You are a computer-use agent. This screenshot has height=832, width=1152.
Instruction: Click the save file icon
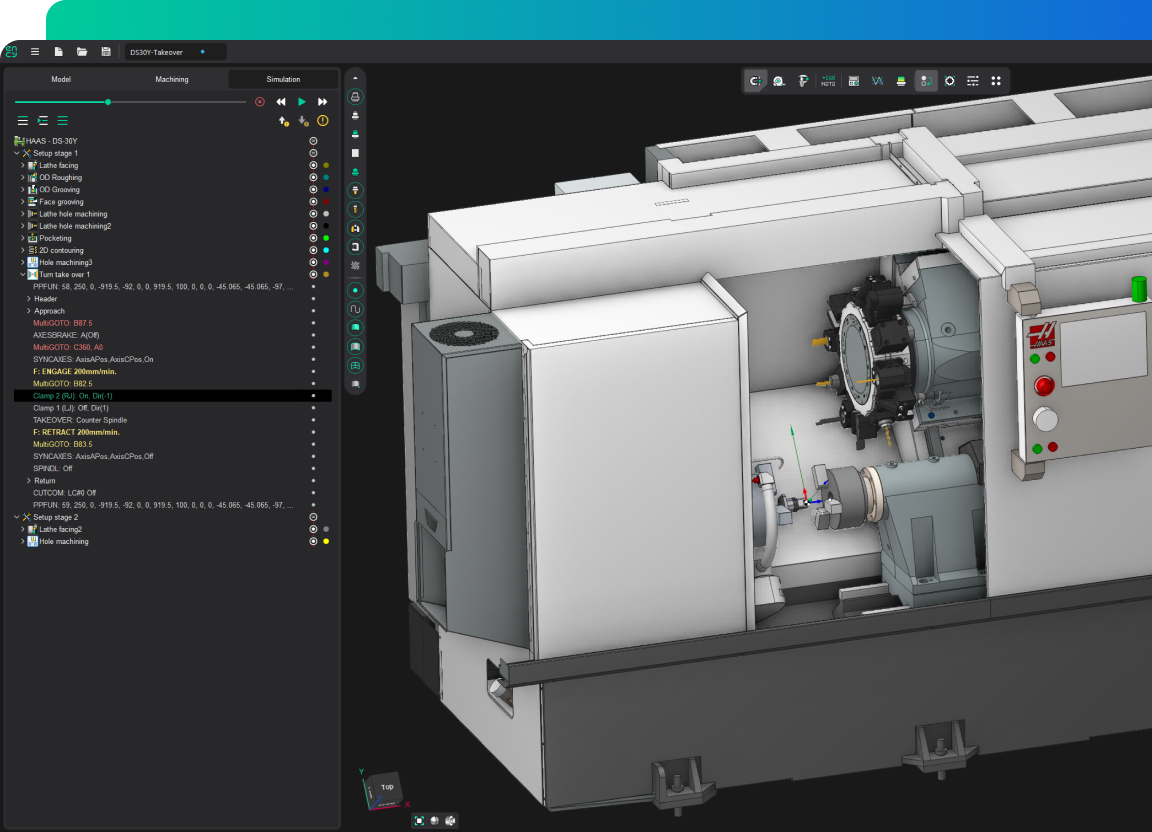point(106,52)
